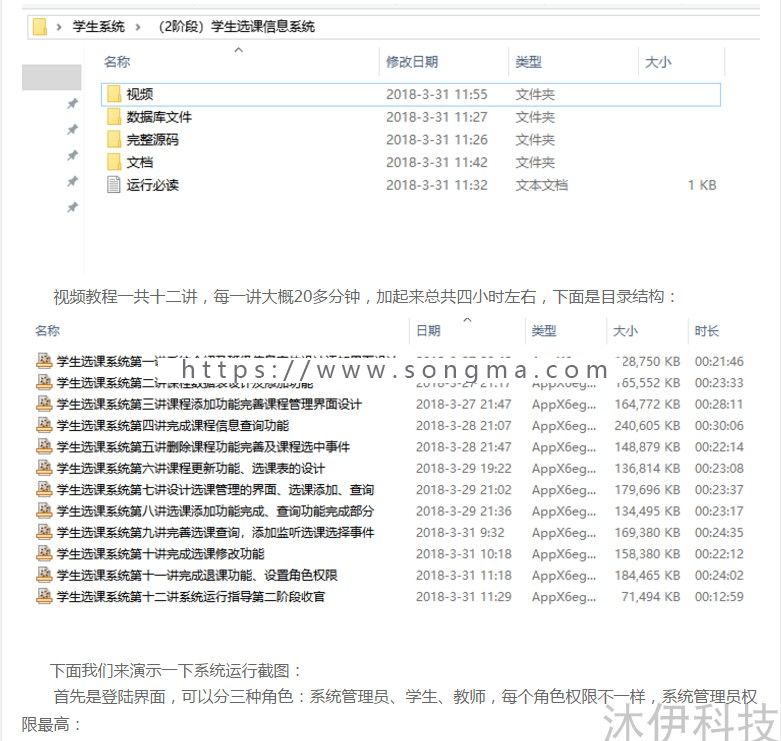Select the 数据库文件 folder name
The height and width of the screenshot is (741, 781).
(159, 117)
